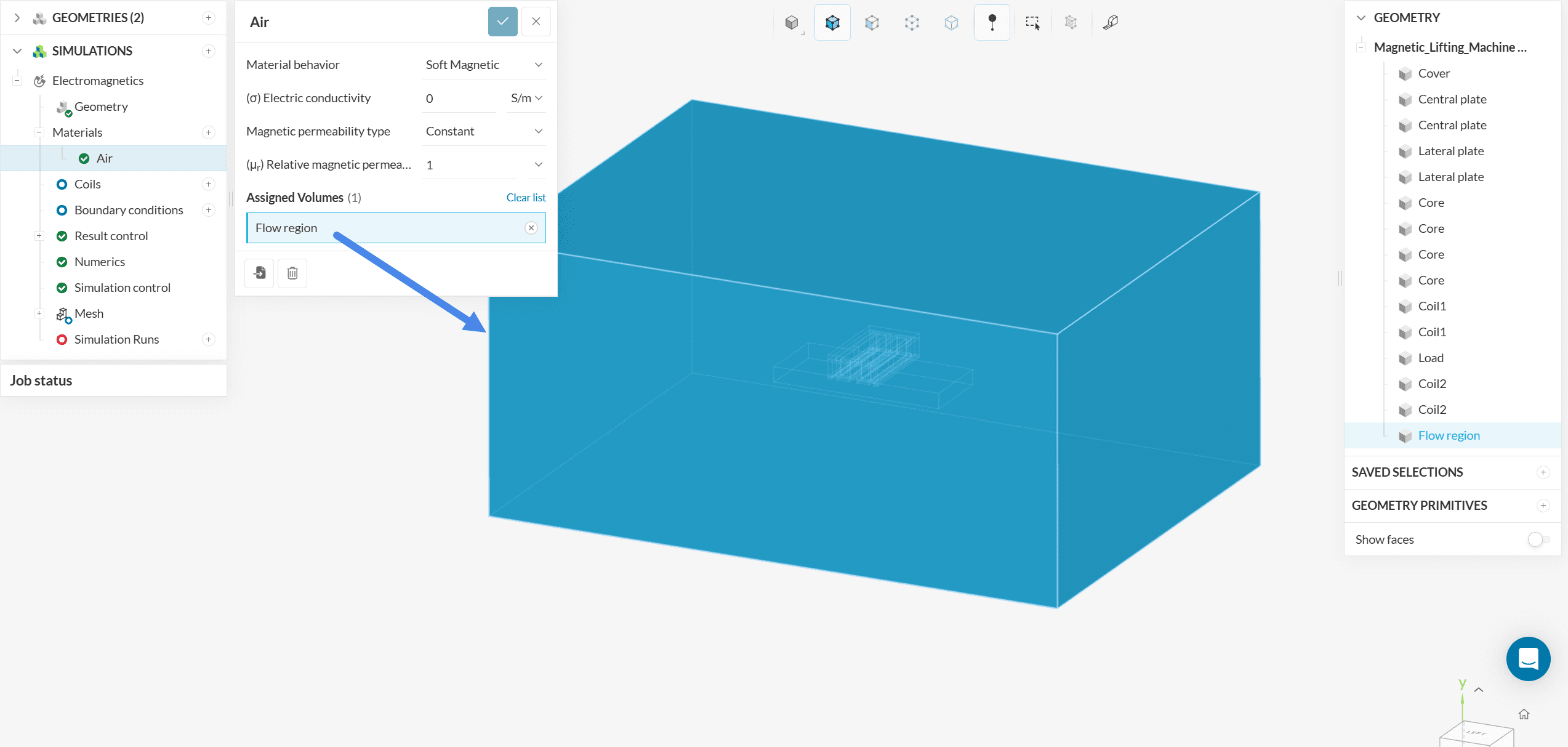
Task: Add a new saved selection with plus
Action: tap(1543, 472)
